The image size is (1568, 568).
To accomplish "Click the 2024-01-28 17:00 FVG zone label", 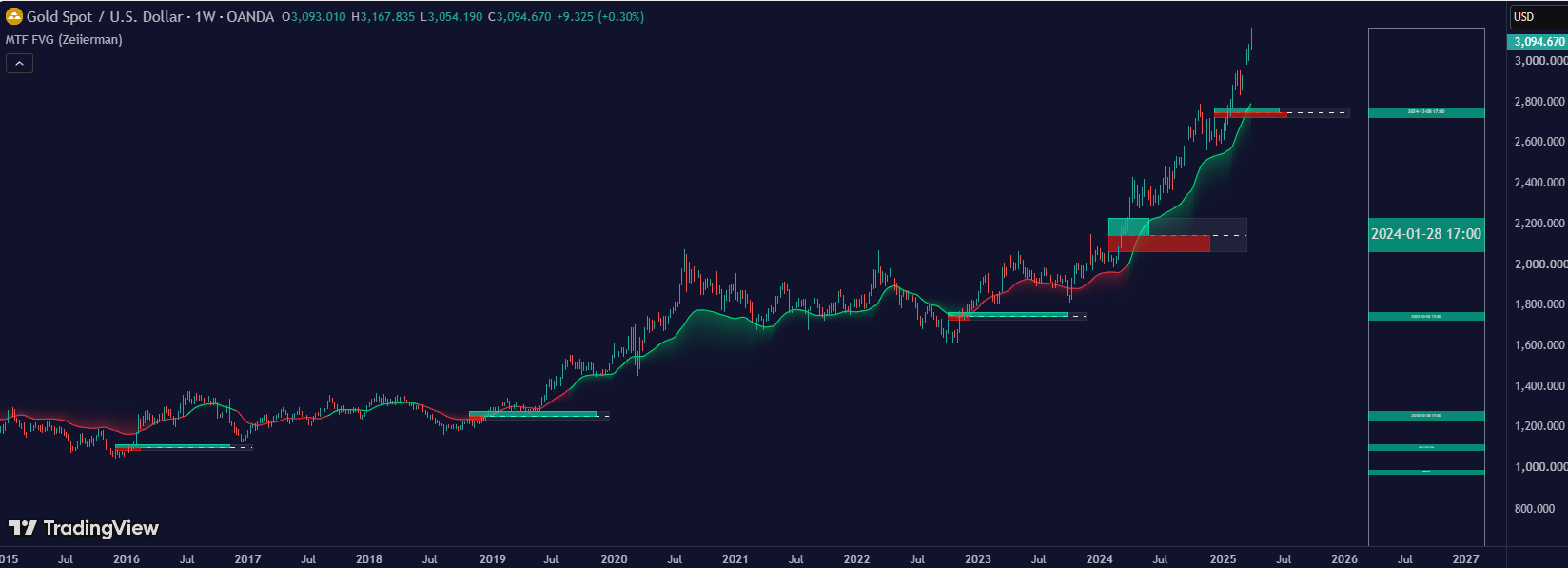I will [x=1426, y=234].
